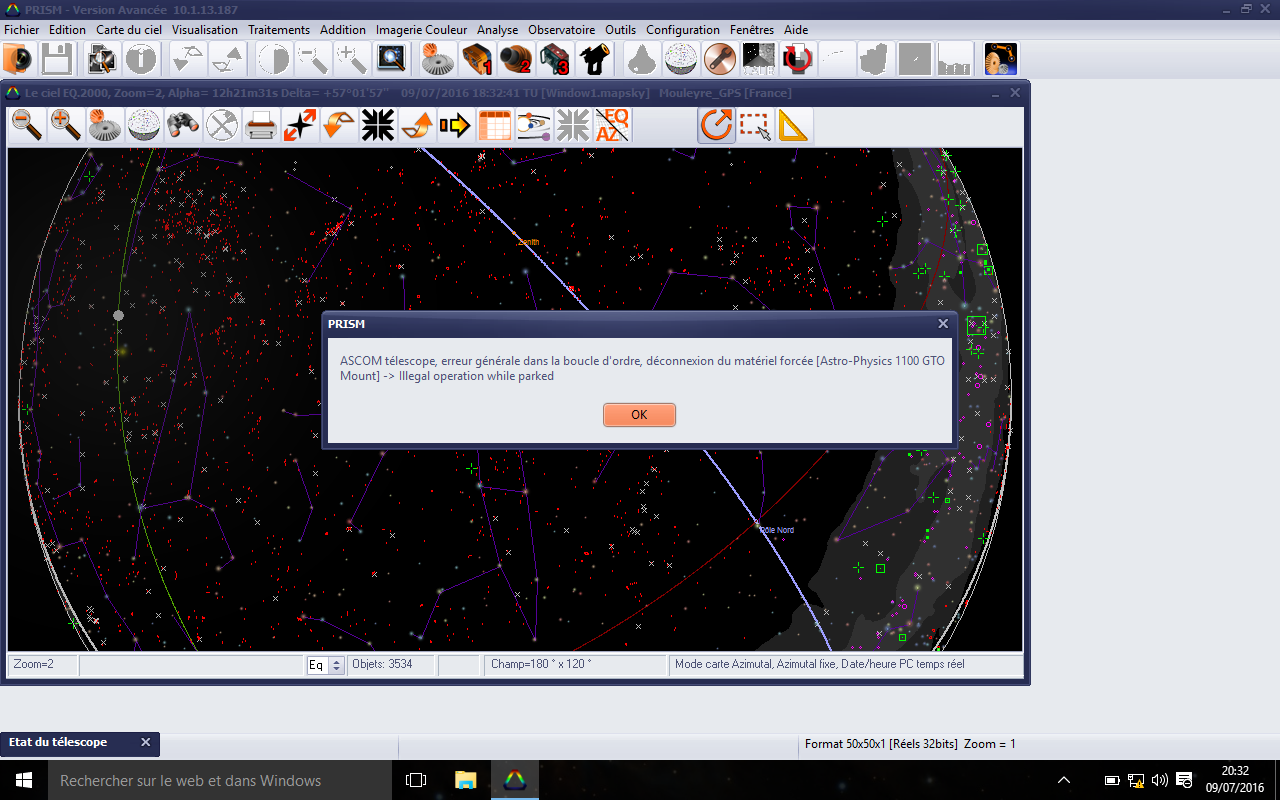Open the Imagerie Couleur menu
1280x800 pixels.
(421, 30)
